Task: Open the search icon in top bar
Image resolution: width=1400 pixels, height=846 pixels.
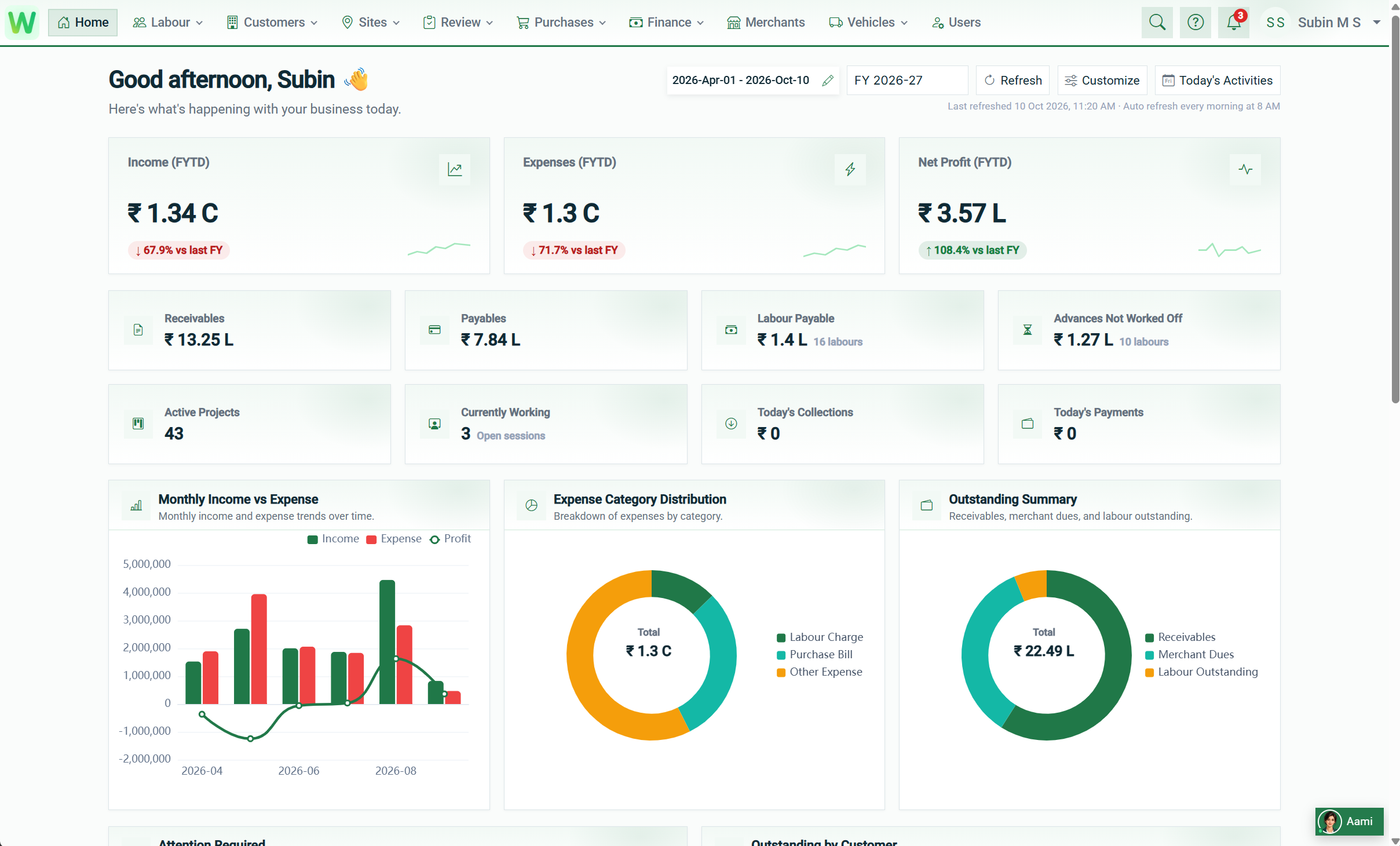Action: (1157, 23)
